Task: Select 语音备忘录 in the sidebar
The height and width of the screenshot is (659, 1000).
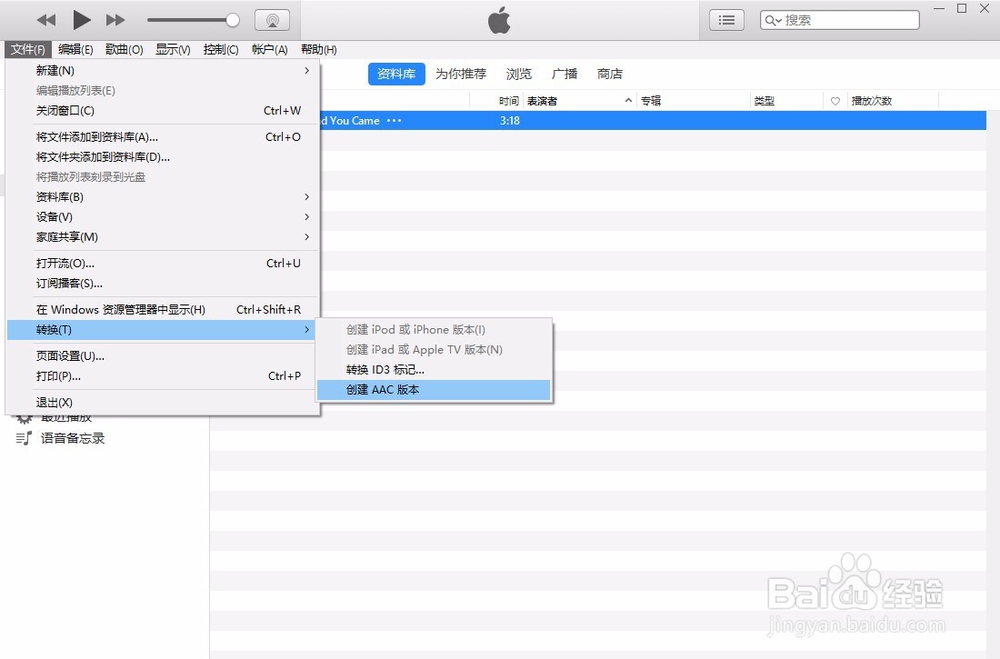Action: 70,438
